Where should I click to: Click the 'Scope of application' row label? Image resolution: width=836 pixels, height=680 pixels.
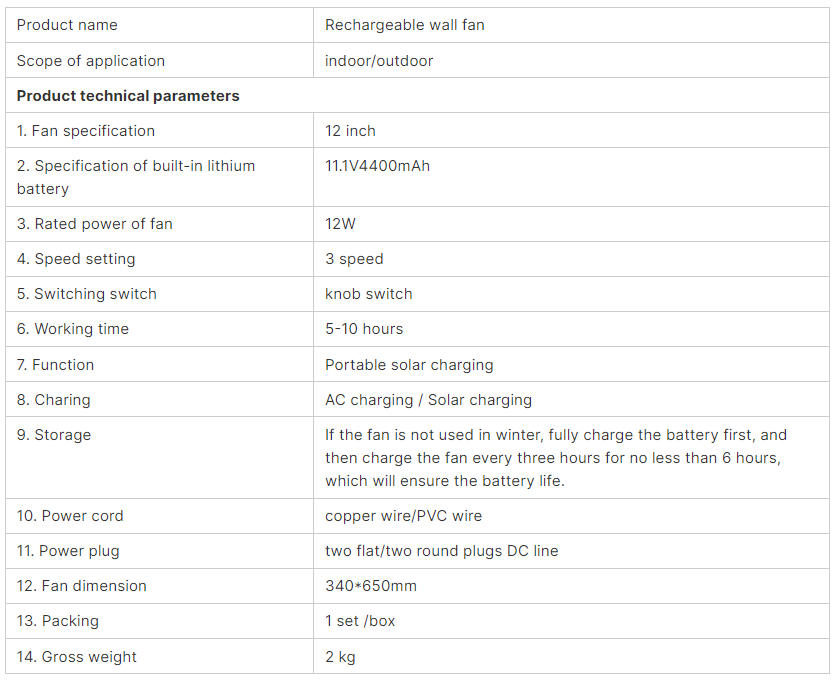(x=91, y=61)
